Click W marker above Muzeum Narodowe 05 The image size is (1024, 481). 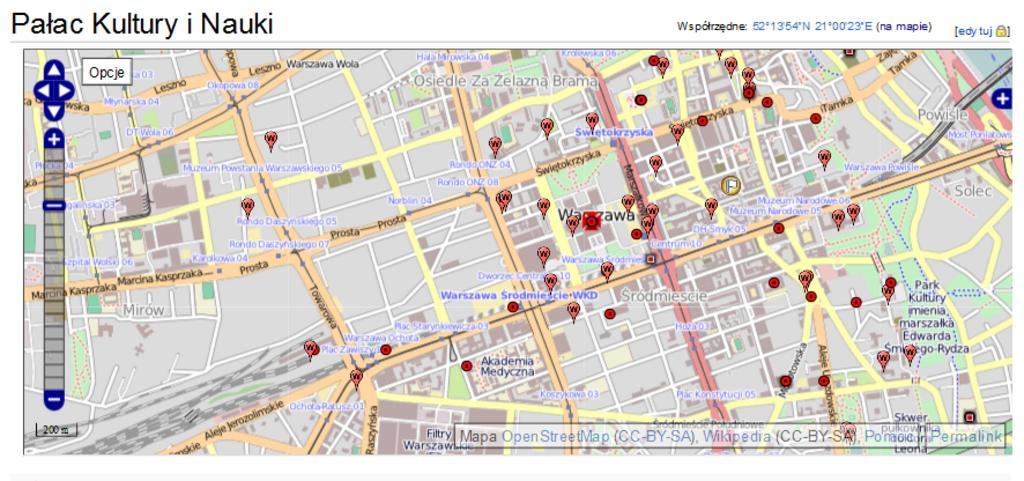click(x=711, y=208)
